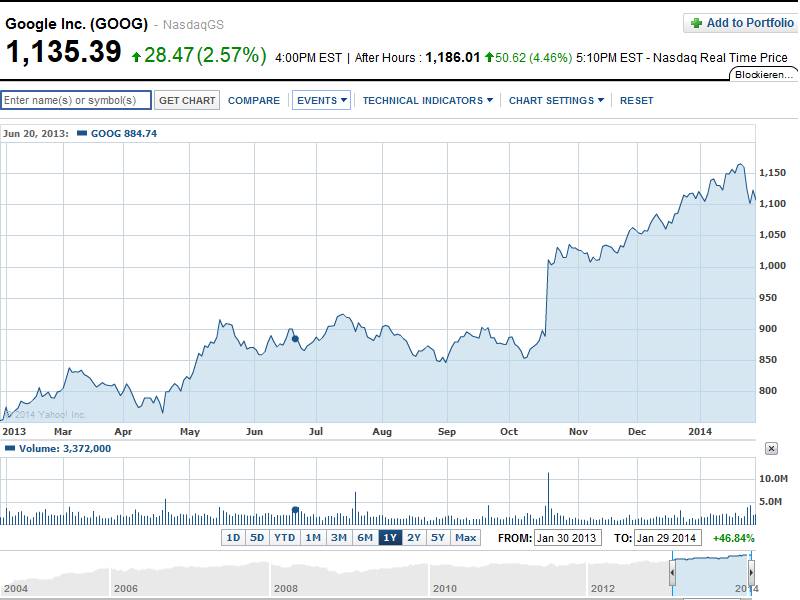The image size is (800, 600).
Task: Click the Blockieren tab button
Action: pos(763,74)
